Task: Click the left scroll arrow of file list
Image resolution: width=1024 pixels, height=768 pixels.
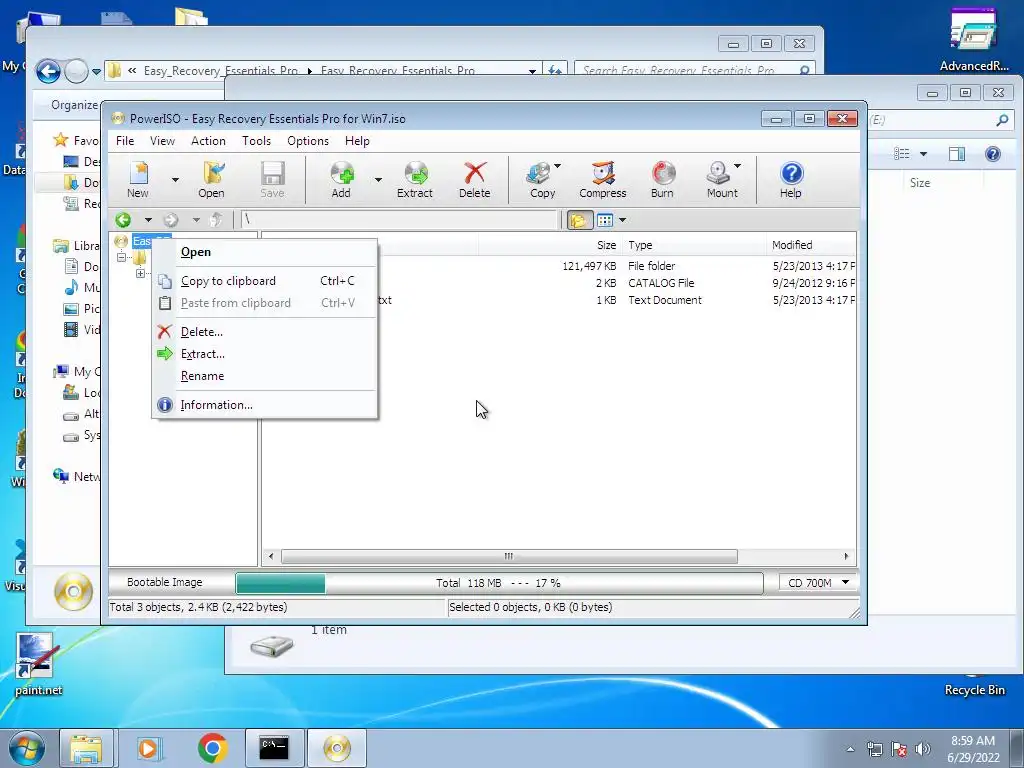Action: point(271,556)
